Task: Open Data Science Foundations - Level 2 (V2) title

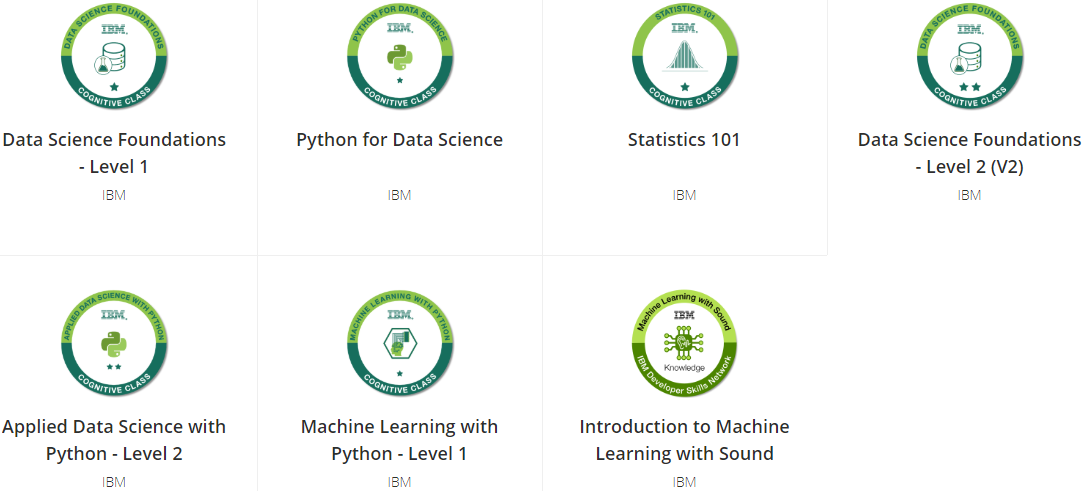Action: click(970, 153)
